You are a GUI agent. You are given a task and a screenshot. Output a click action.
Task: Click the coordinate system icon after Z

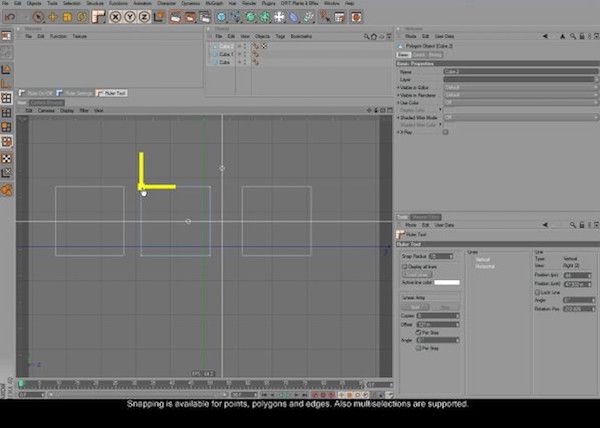[159, 17]
